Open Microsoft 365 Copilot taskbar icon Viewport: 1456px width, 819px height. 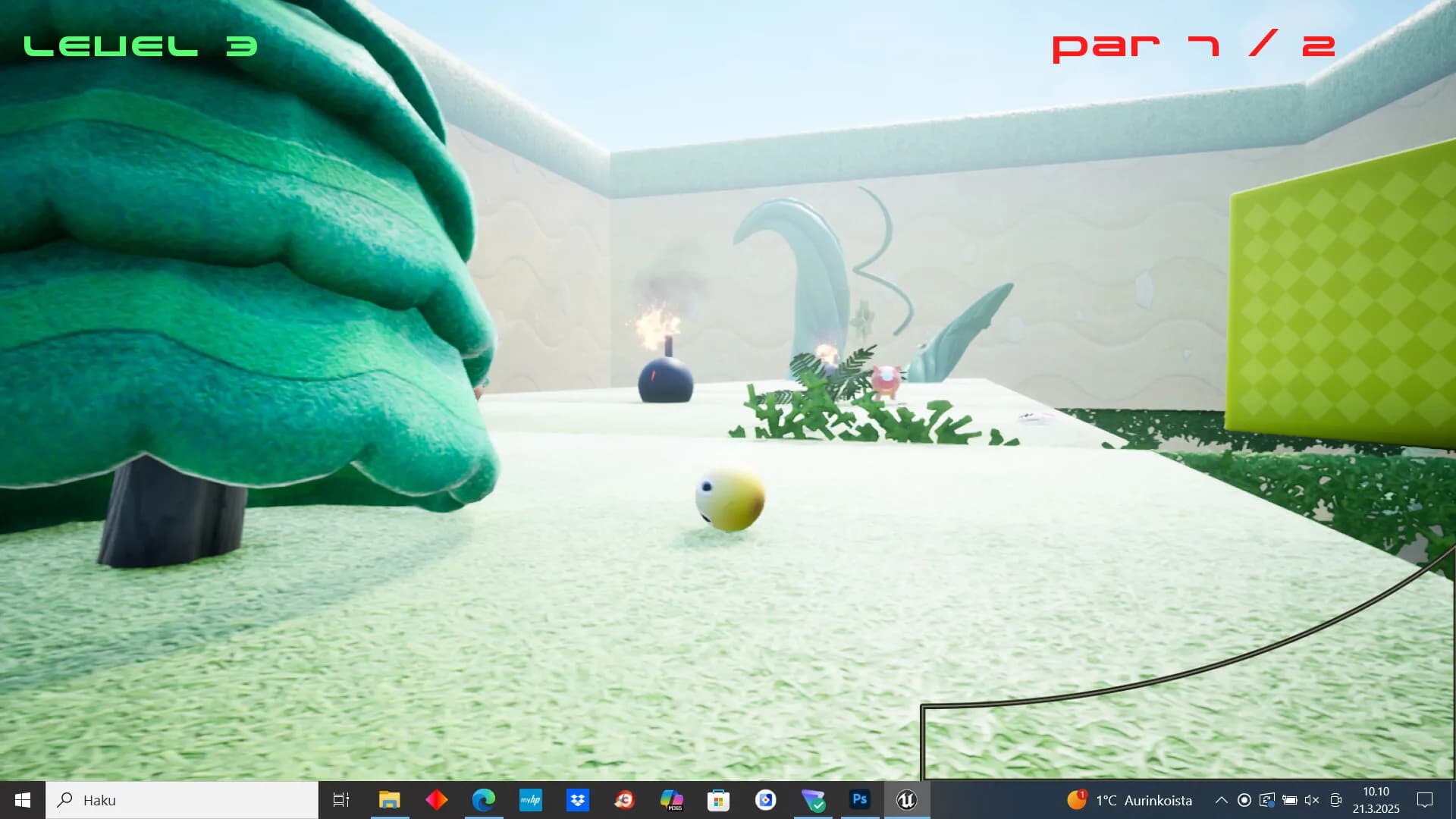point(671,800)
